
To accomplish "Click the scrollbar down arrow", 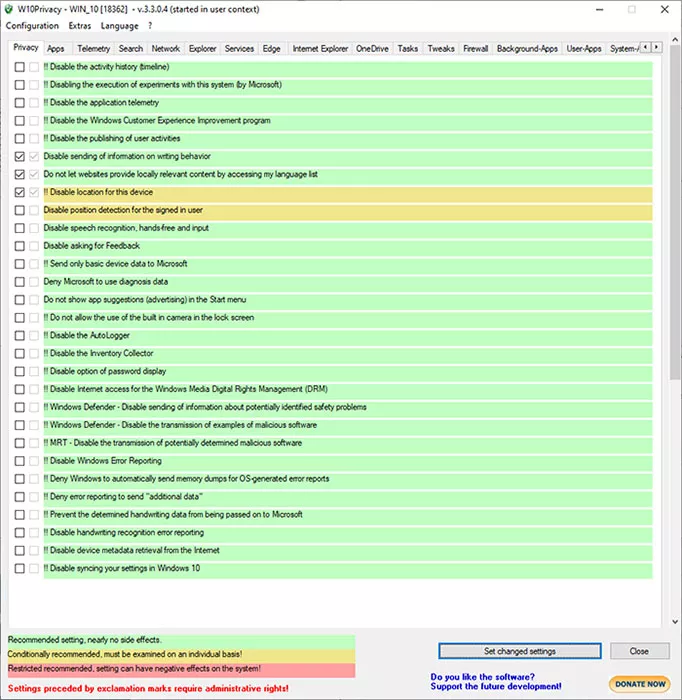I will tap(675, 621).
